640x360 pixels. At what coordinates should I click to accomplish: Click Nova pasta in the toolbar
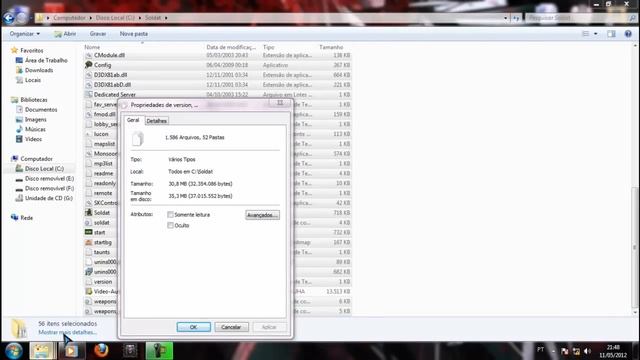pos(133,34)
